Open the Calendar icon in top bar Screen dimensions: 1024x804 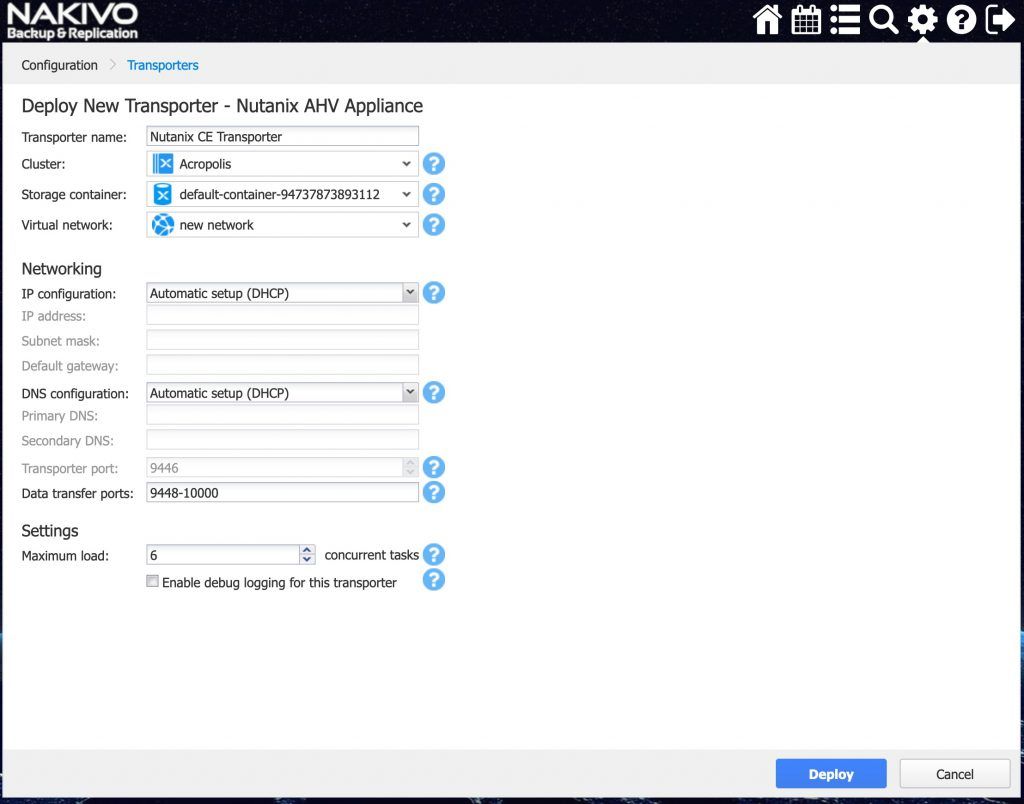[x=806, y=20]
